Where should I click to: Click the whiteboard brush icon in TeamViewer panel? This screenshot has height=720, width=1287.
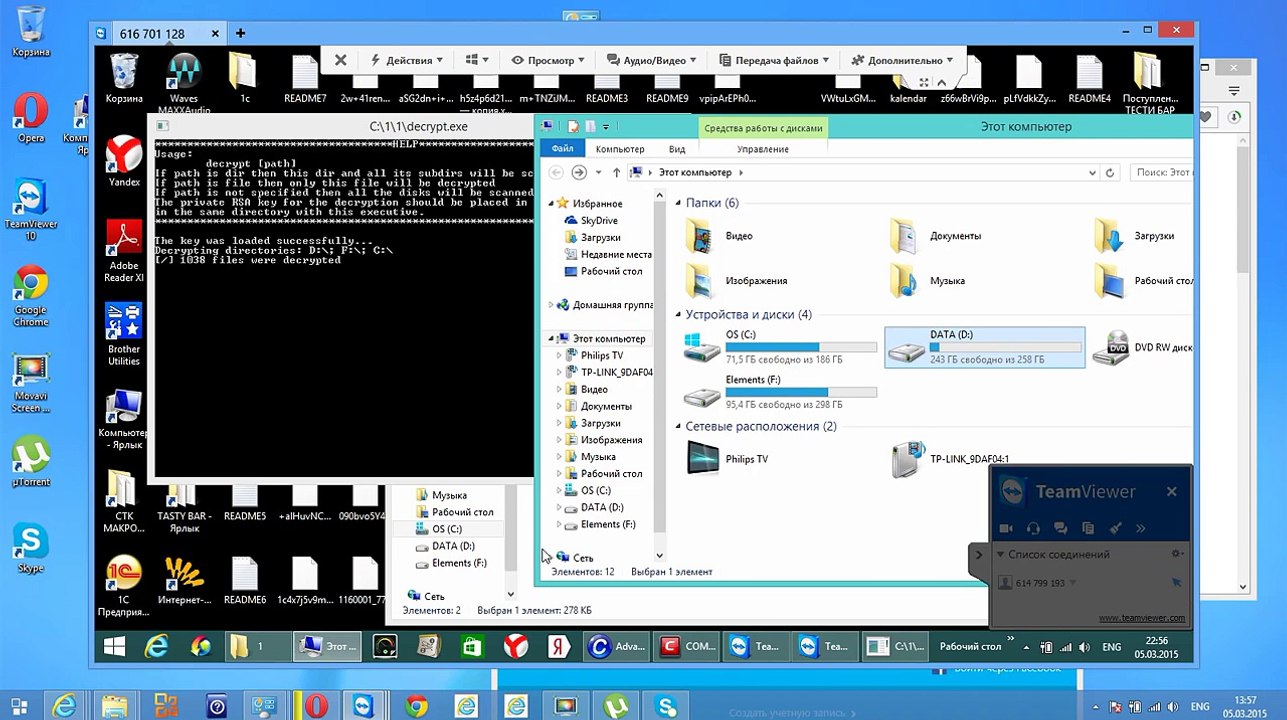pos(1115,528)
